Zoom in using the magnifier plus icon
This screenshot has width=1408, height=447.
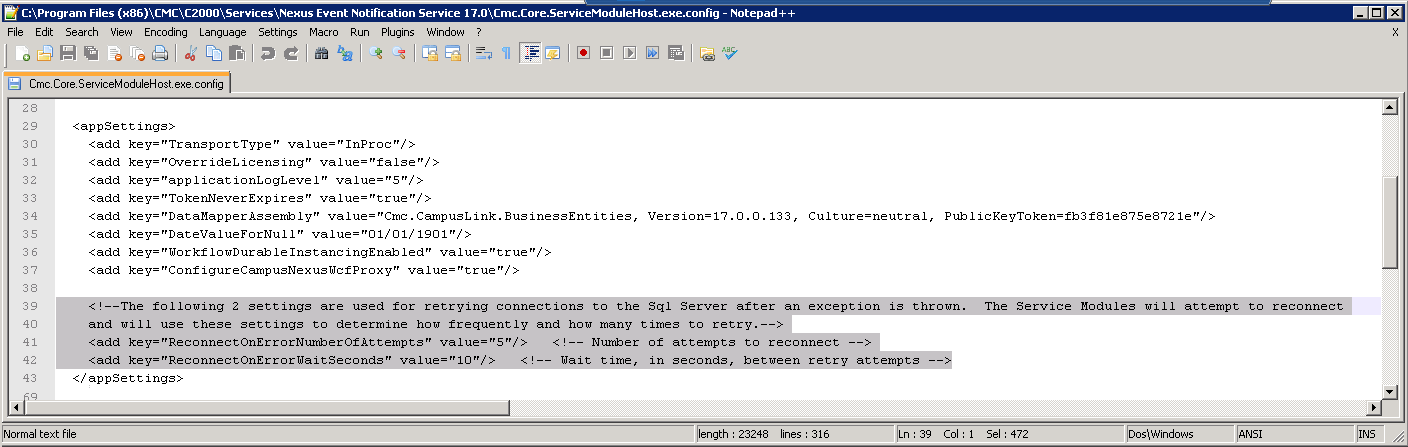[x=376, y=53]
